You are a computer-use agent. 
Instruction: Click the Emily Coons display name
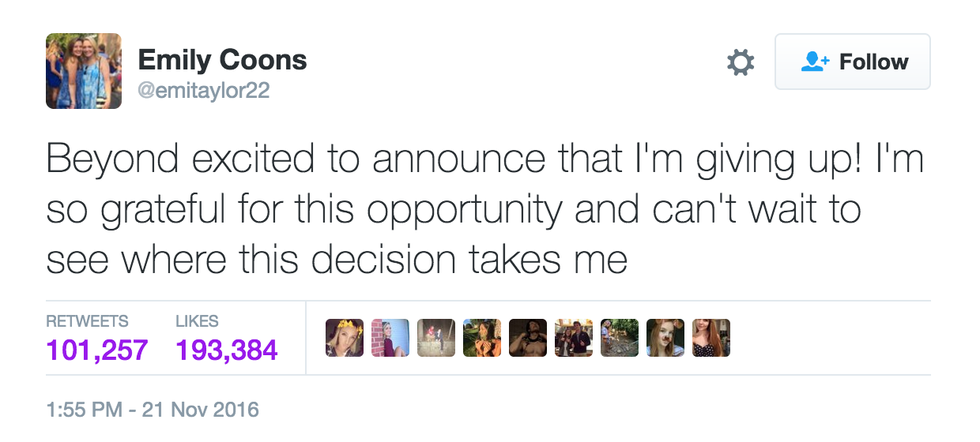click(x=222, y=60)
